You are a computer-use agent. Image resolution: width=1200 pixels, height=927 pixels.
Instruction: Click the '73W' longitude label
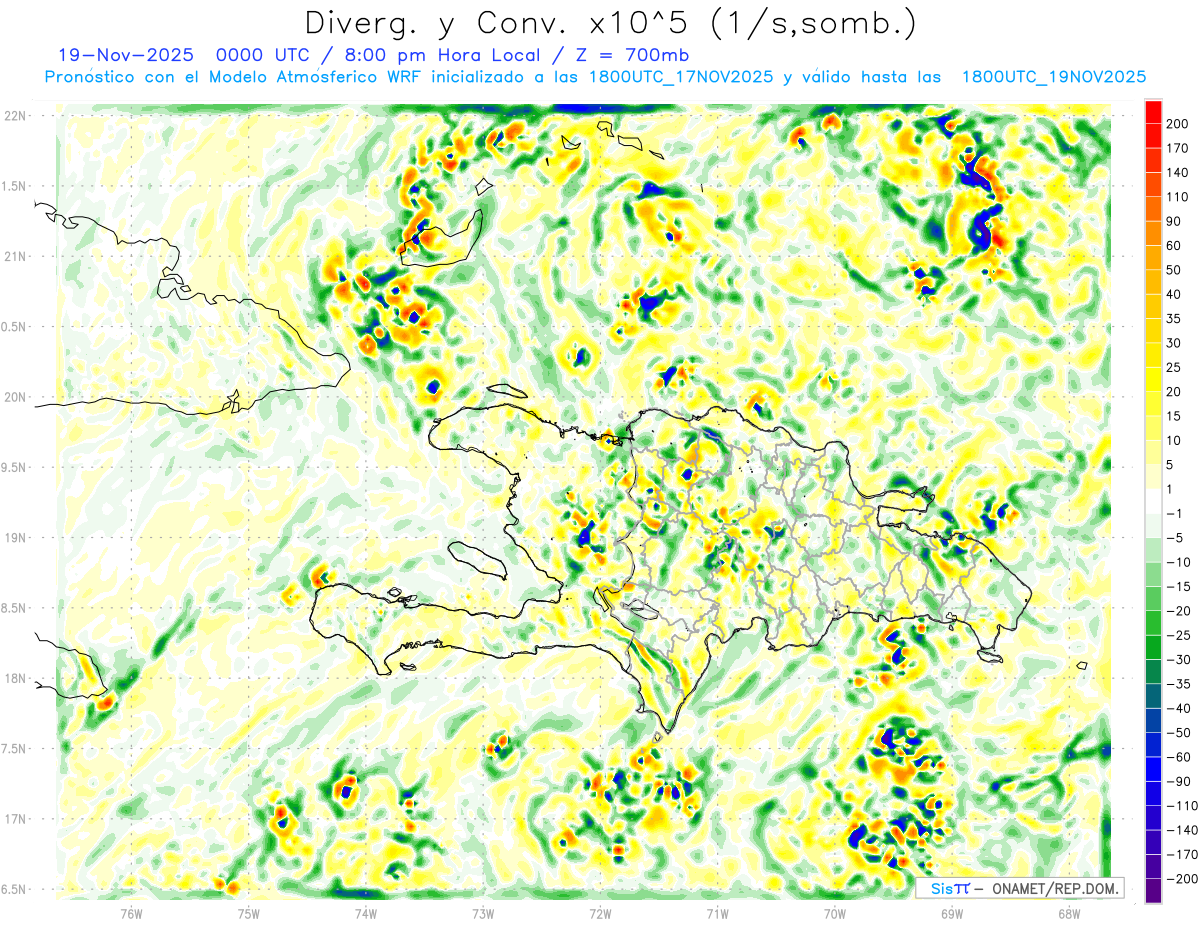click(482, 912)
